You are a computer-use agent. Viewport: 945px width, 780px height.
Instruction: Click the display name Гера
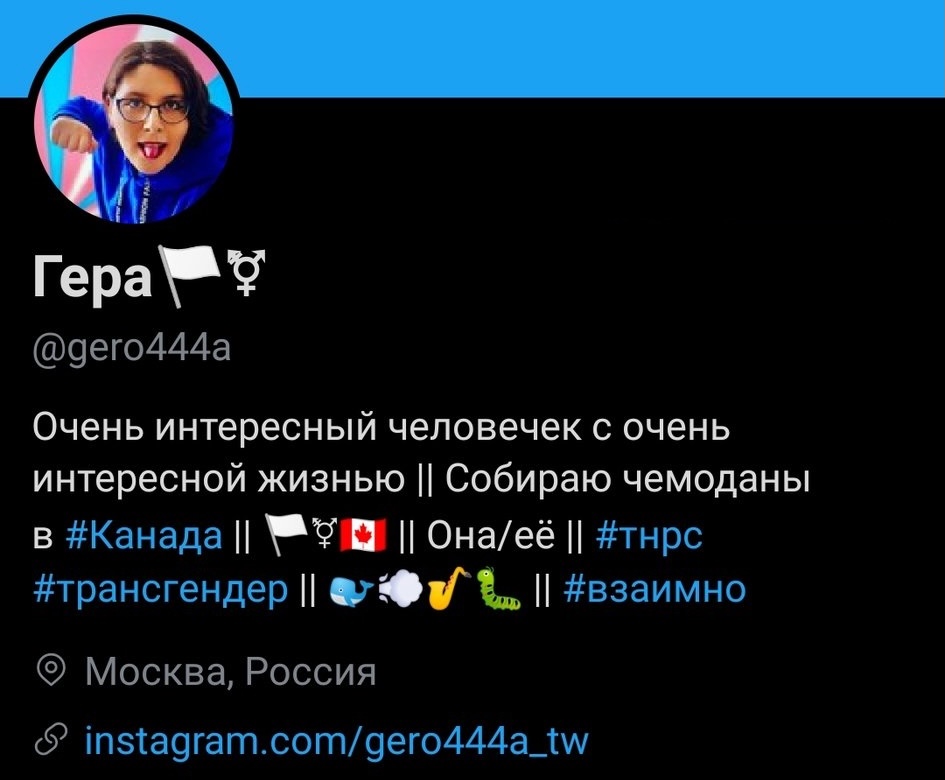tap(92, 277)
